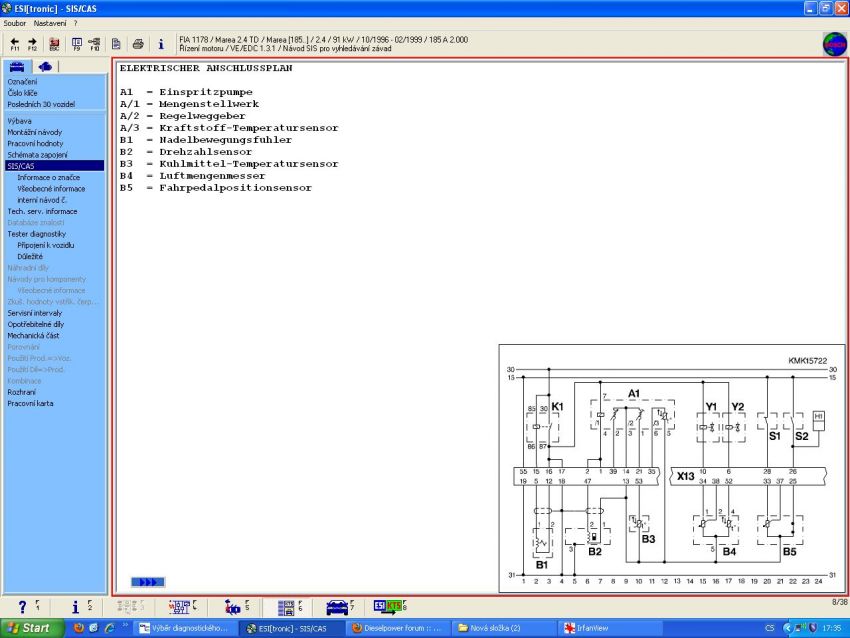The height and width of the screenshot is (638, 850).
Task: Open Rozhraní in the sidebar
Action: click(22, 392)
